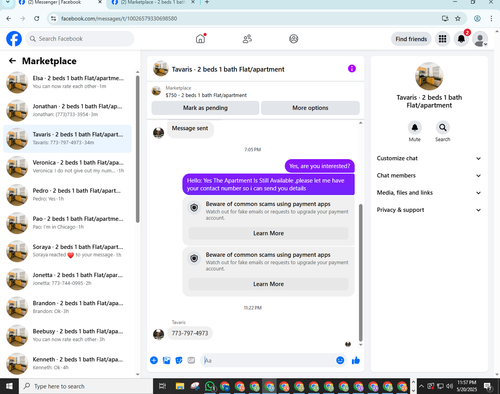Click the 773-797-4973 message bubble
The height and width of the screenshot is (394, 500).
190,333
